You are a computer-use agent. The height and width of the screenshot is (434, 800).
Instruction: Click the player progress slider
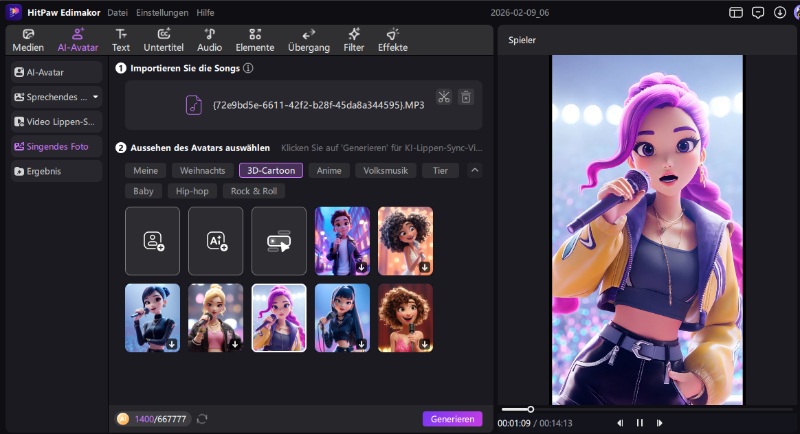(530, 409)
